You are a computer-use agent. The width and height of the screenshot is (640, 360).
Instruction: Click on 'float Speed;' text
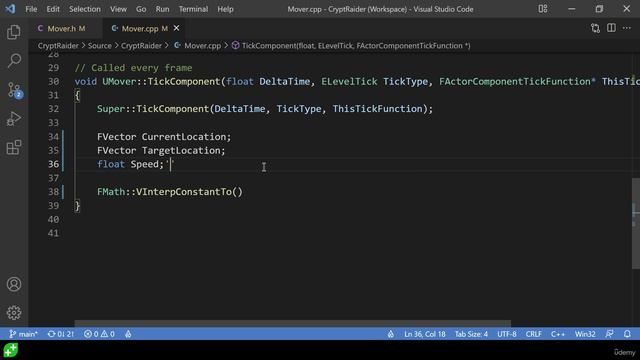[131, 164]
